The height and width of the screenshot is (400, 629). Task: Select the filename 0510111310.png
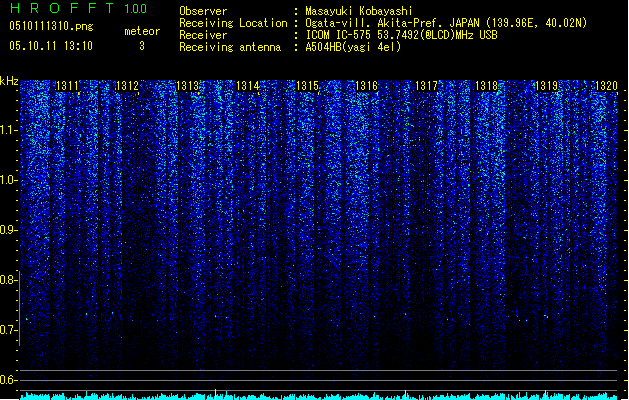51,26
